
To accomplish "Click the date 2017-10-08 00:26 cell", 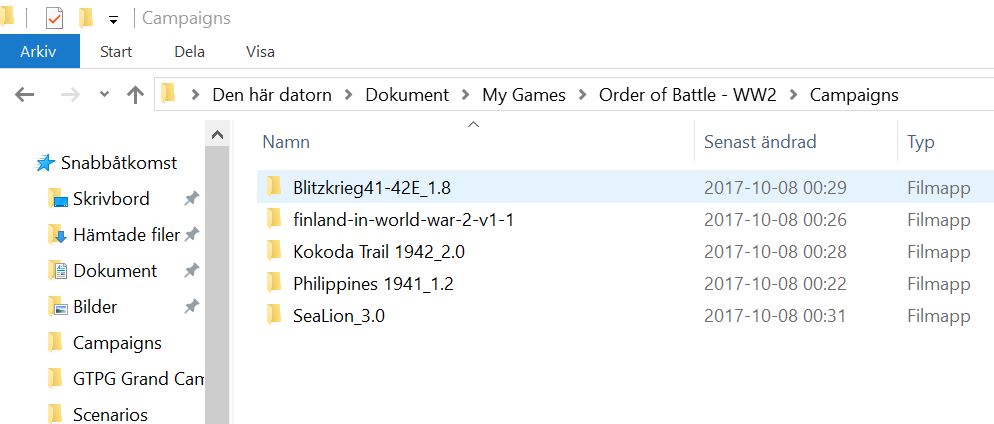I will click(x=775, y=220).
